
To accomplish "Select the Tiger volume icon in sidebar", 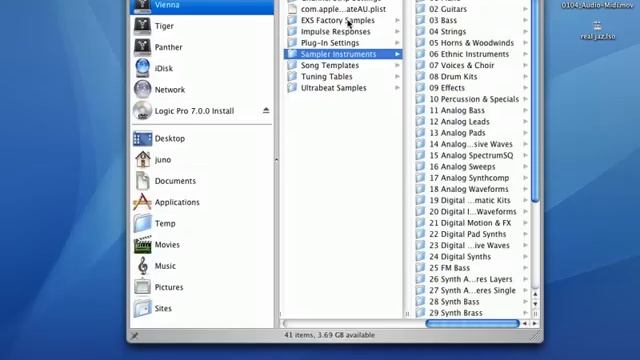I will [142, 26].
